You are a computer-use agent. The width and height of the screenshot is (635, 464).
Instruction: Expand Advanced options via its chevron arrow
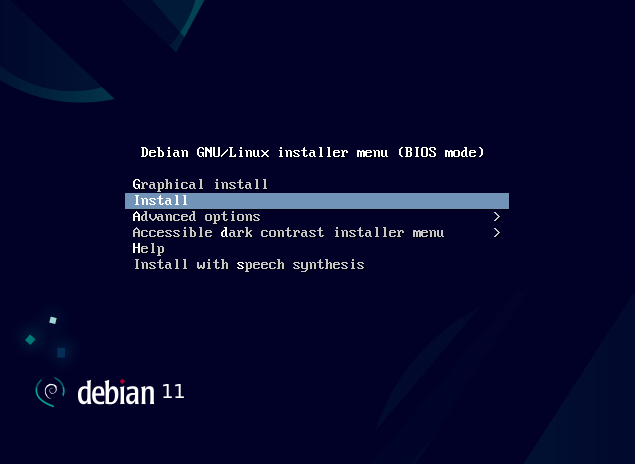coord(497,217)
